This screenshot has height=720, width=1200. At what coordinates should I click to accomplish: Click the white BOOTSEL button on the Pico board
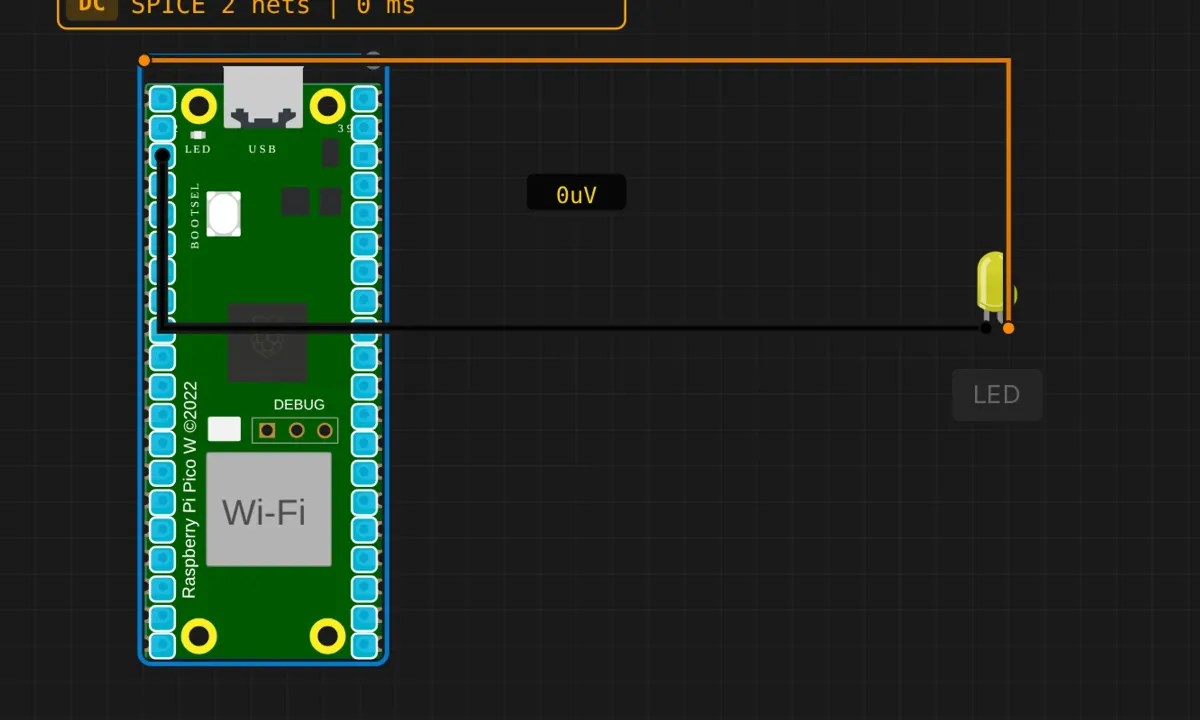click(x=224, y=213)
